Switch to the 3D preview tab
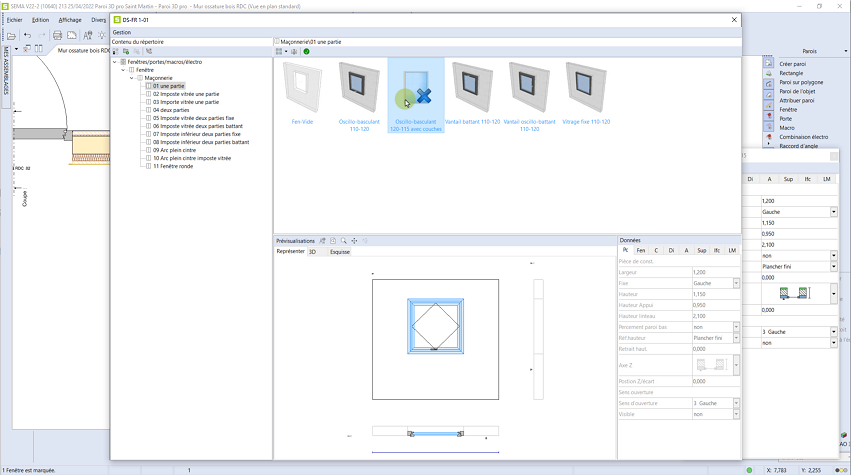851x475 pixels. coord(312,252)
